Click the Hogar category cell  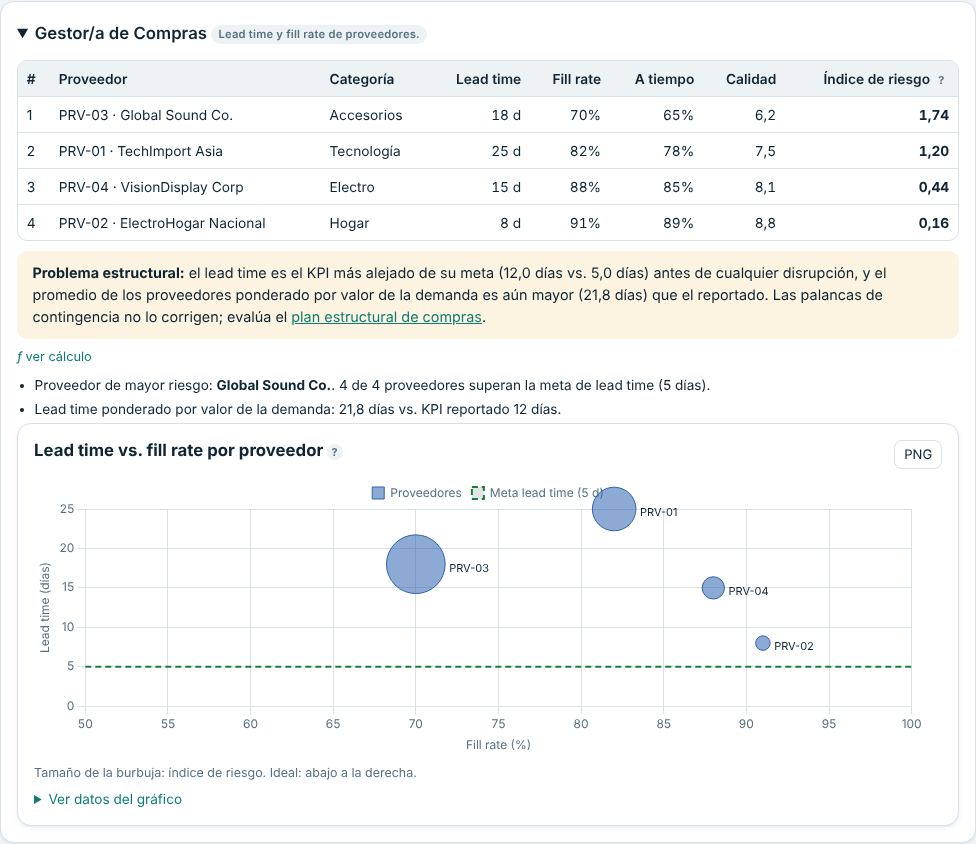point(349,223)
